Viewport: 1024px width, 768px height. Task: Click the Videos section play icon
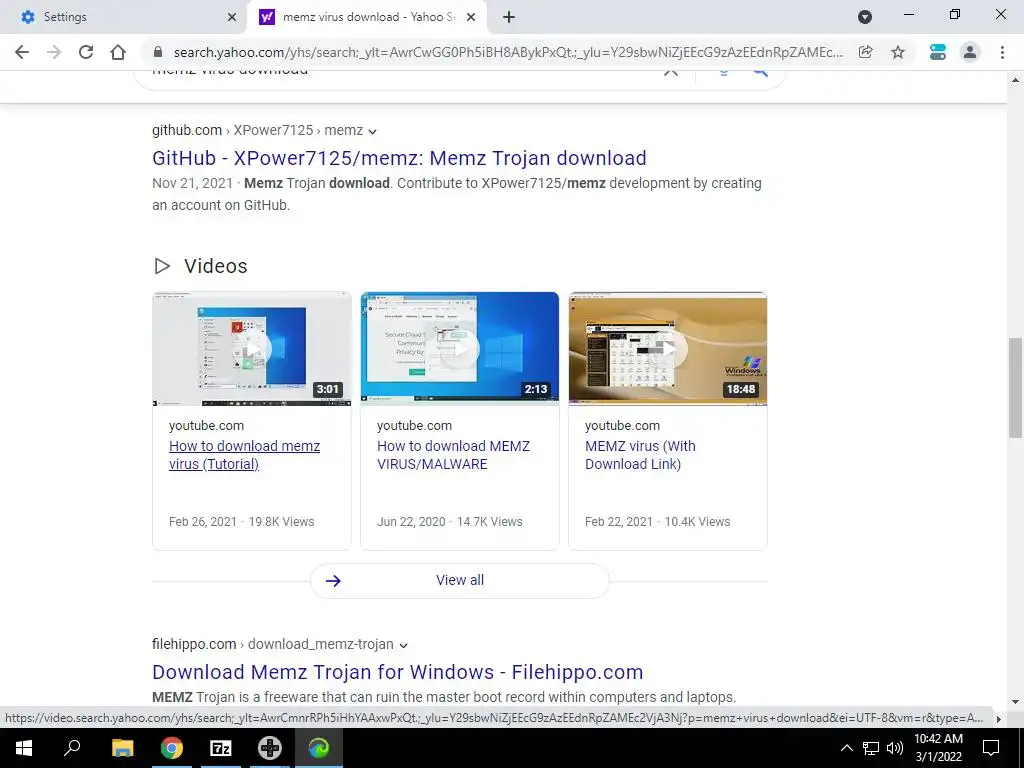pos(162,266)
